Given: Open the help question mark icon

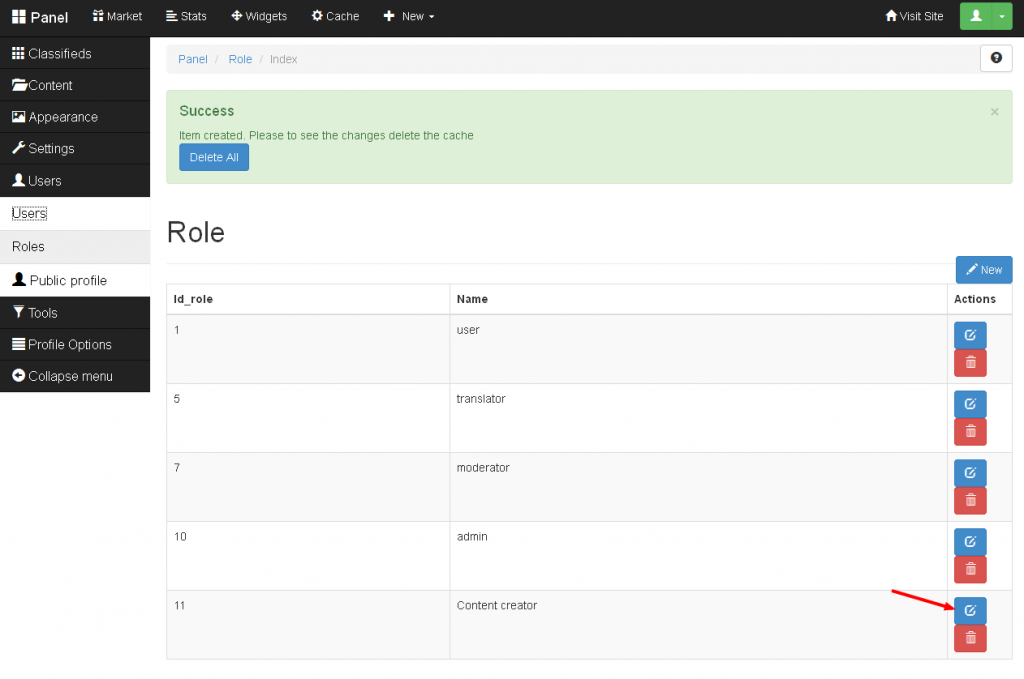Looking at the screenshot, I should [995, 59].
